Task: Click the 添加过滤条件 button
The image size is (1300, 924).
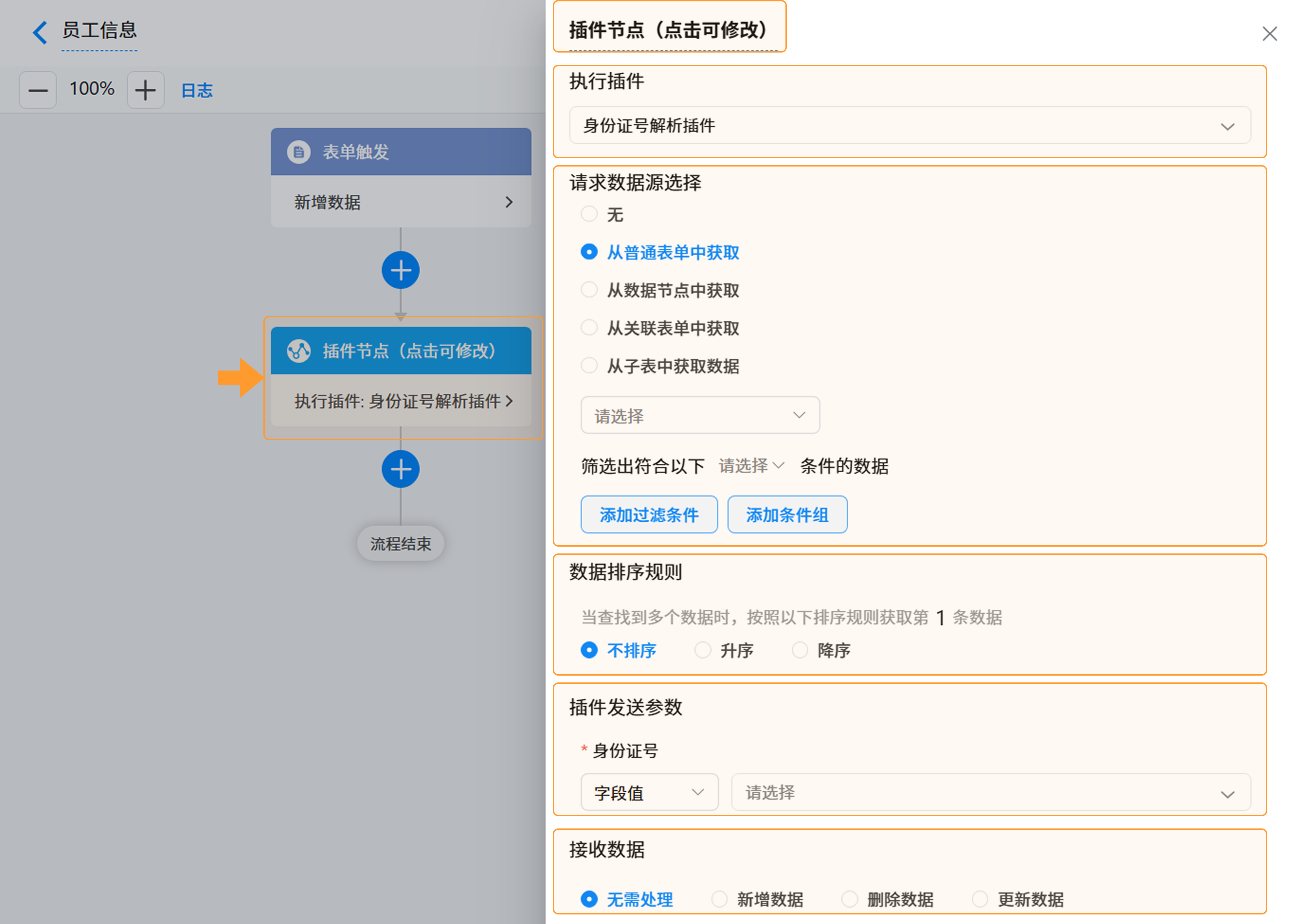Action: [x=649, y=515]
